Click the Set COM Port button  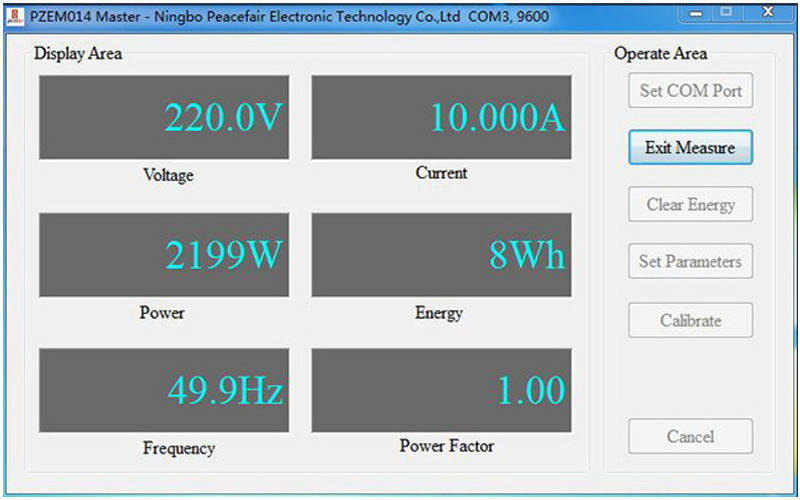click(x=690, y=91)
